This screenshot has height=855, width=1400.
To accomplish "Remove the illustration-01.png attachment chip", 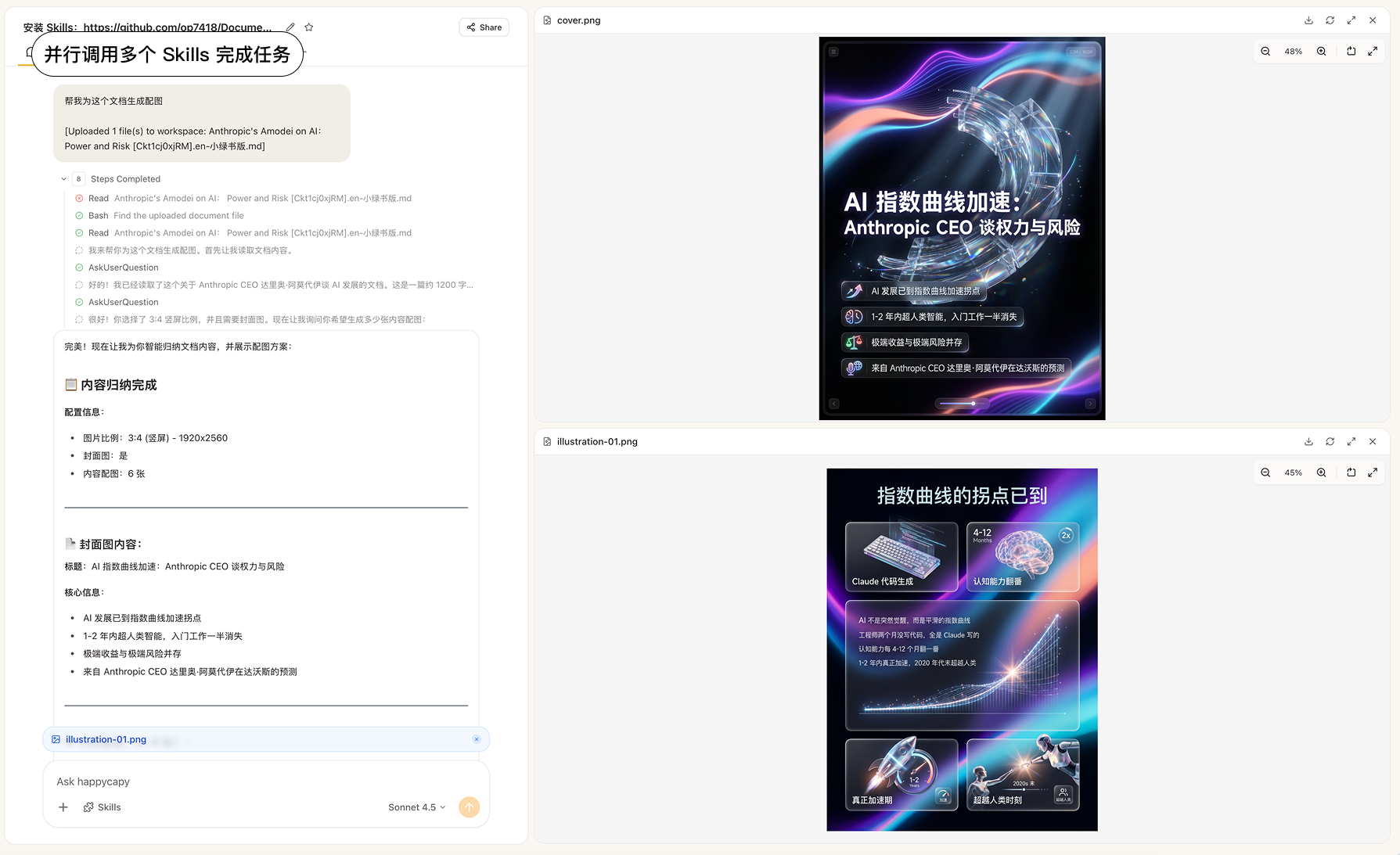I will (477, 739).
